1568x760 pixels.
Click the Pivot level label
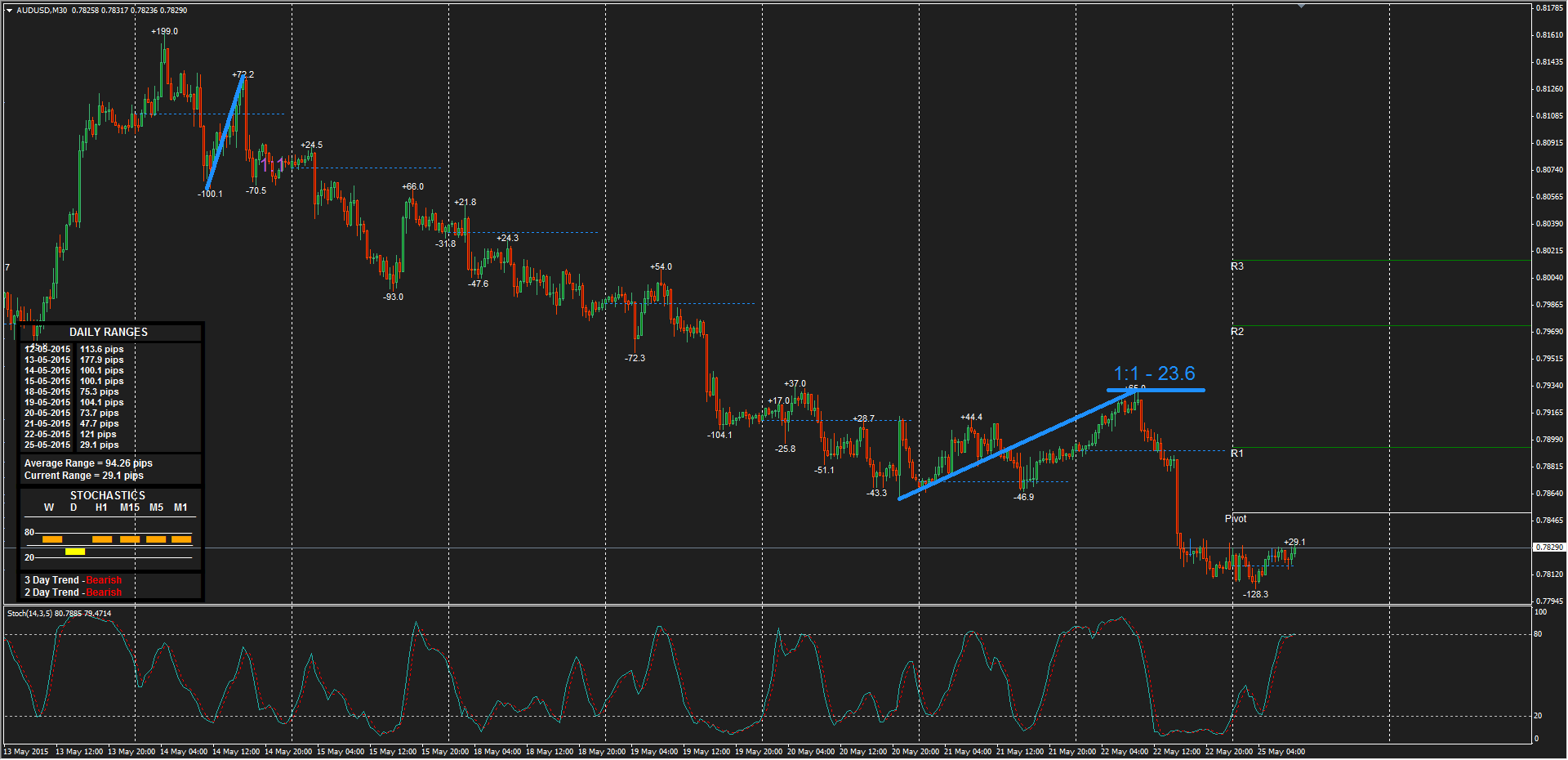click(x=1236, y=519)
